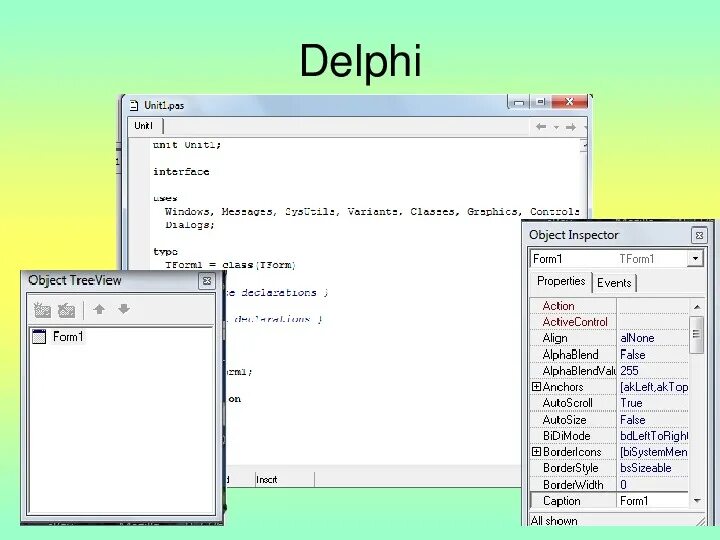The height and width of the screenshot is (540, 720).
Task: Navigate forward with the right arrow in editor
Action: [x=571, y=127]
